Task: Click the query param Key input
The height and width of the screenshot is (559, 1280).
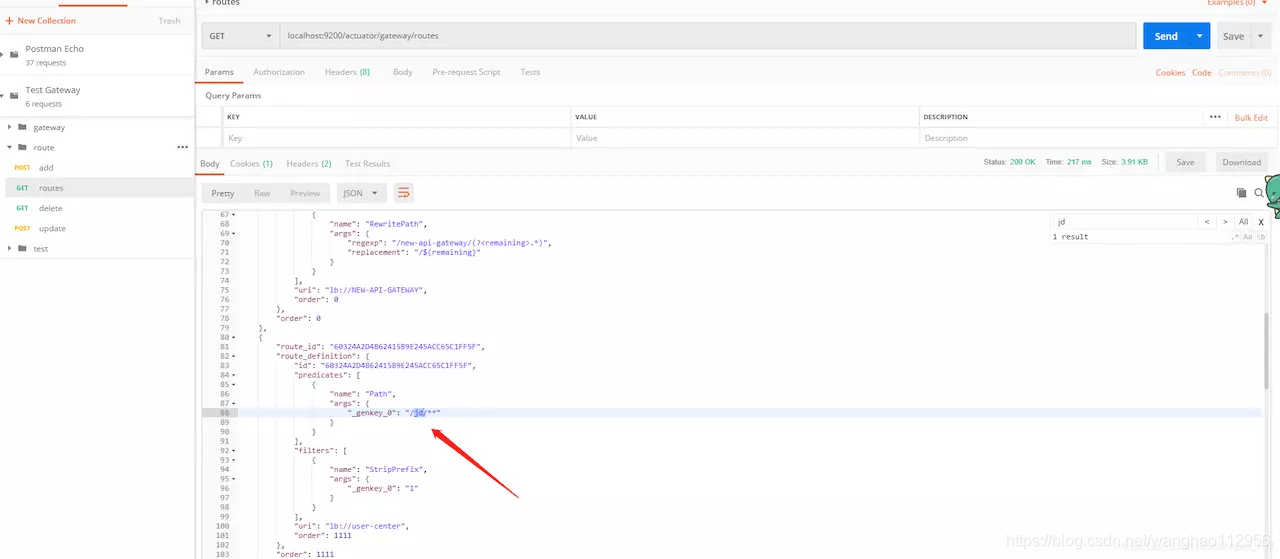Action: click(397, 138)
